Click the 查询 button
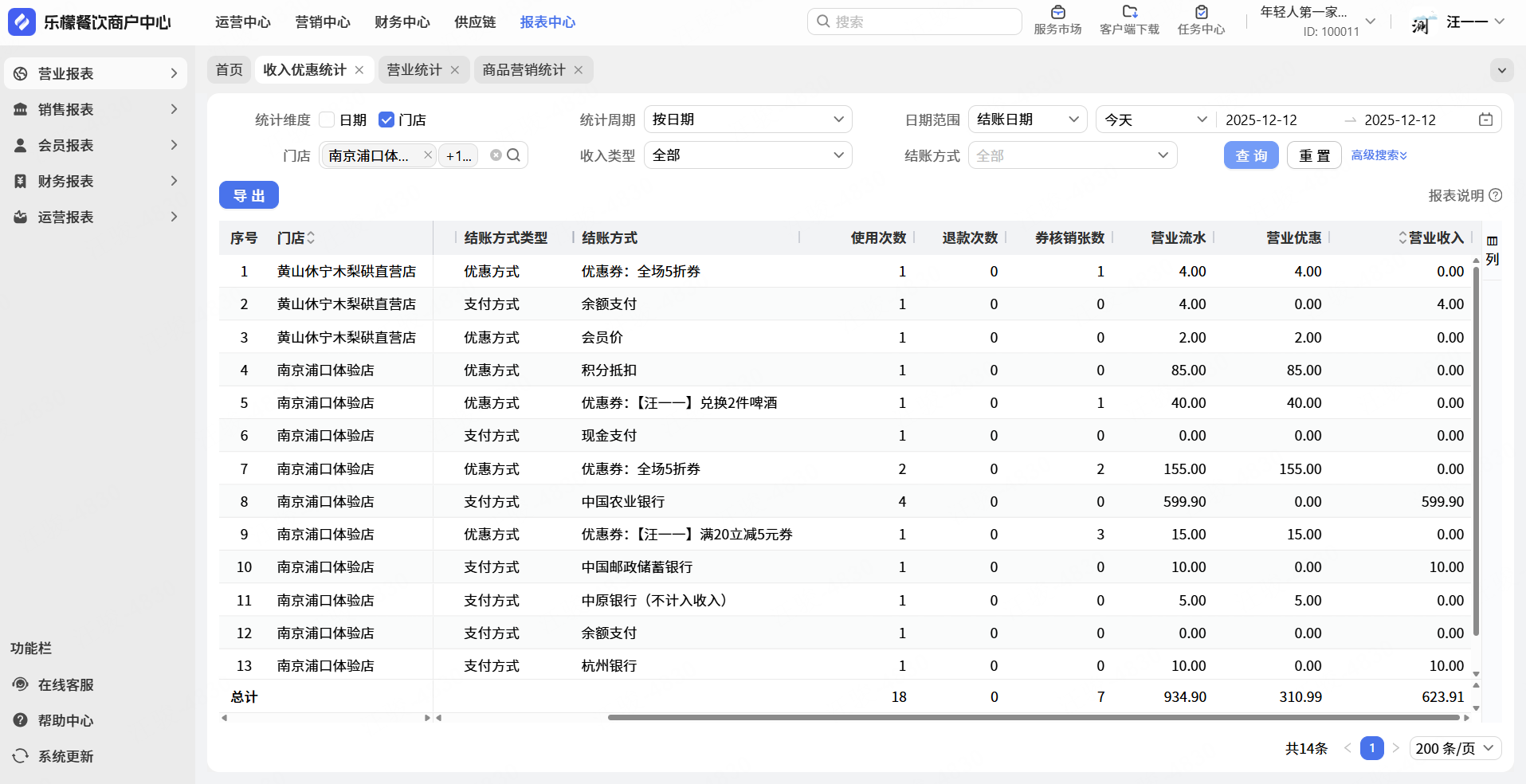Screen dimensions: 1526x784 click(1250, 155)
